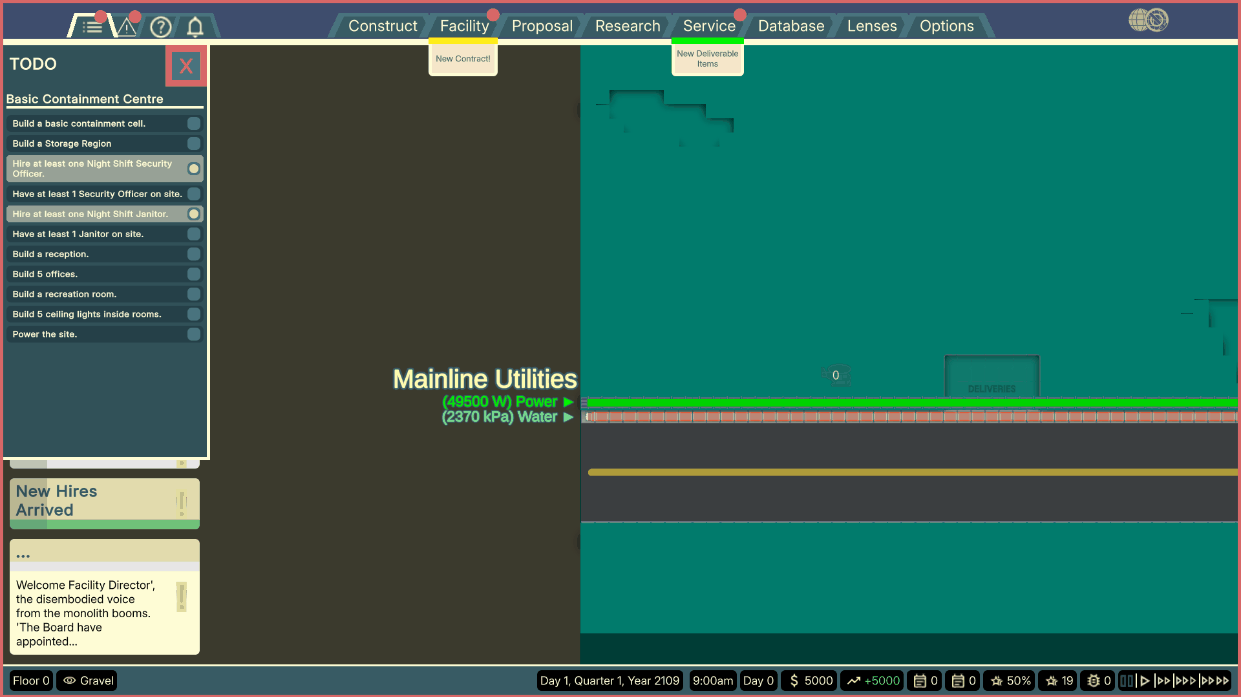This screenshot has width=1241, height=697.
Task: Open the TODO list tab icon
Action: 88,26
